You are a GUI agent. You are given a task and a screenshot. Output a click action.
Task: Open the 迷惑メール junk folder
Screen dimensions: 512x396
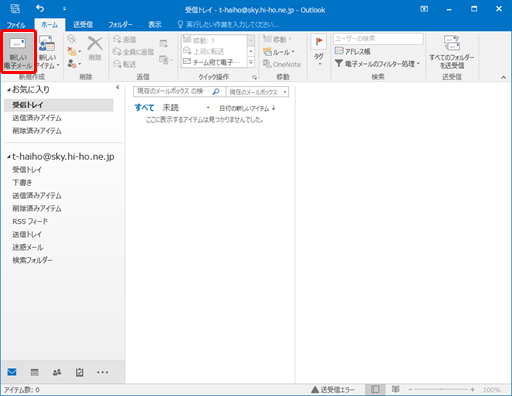28,247
